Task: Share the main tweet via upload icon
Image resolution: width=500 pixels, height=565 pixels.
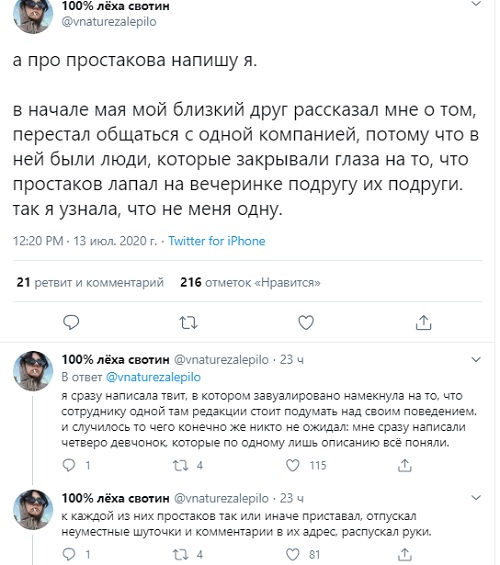Action: pos(423,322)
